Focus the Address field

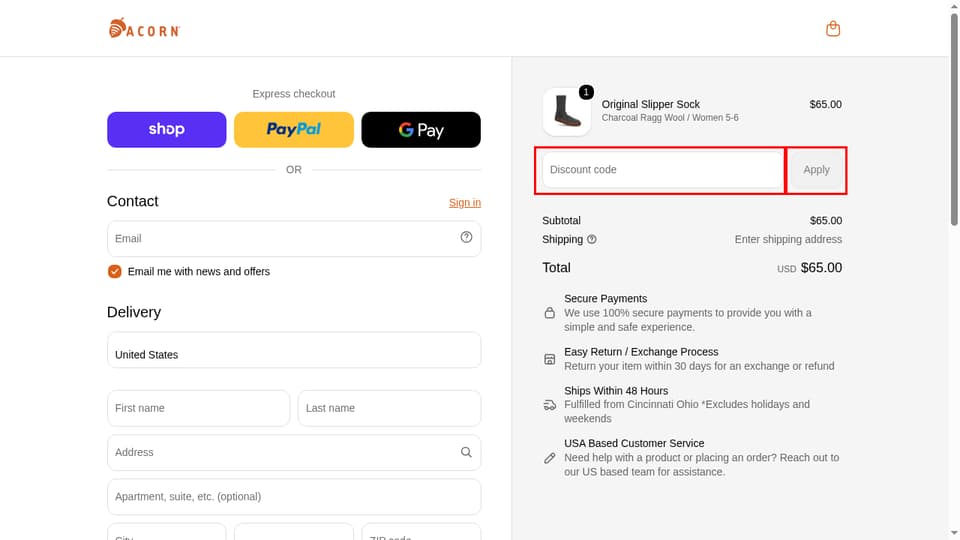(x=294, y=452)
